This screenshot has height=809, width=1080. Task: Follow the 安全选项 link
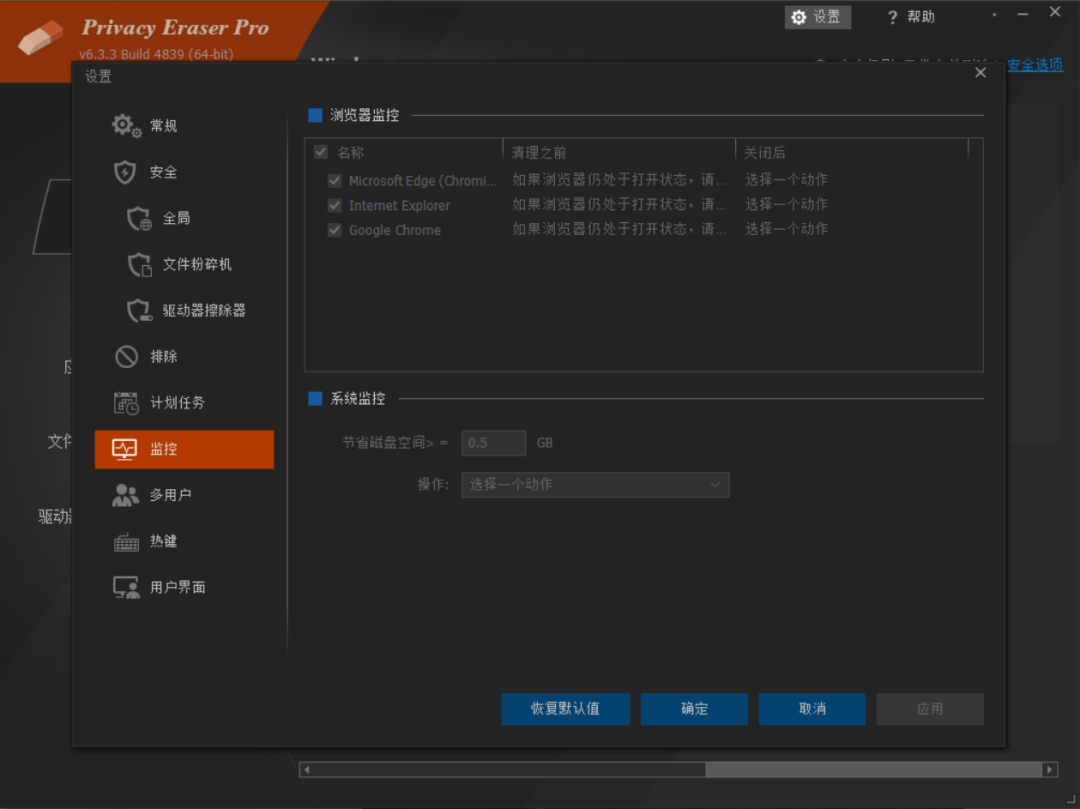tap(1035, 65)
